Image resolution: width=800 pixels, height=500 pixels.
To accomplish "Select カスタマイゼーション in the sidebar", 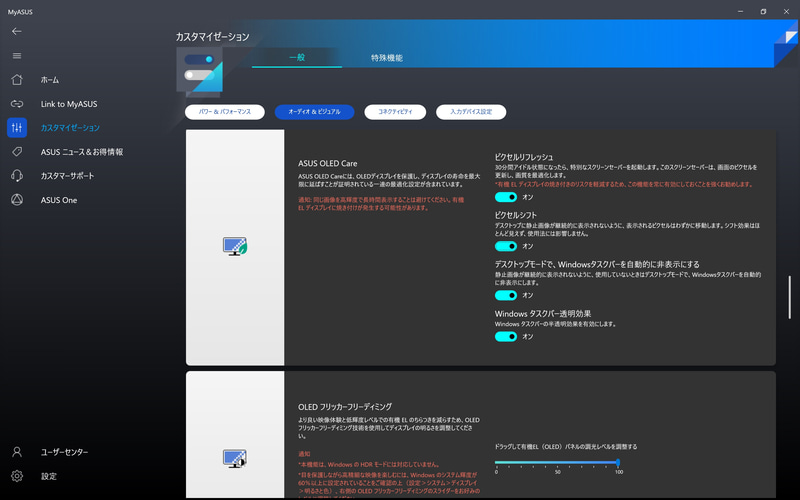I will 70,128.
